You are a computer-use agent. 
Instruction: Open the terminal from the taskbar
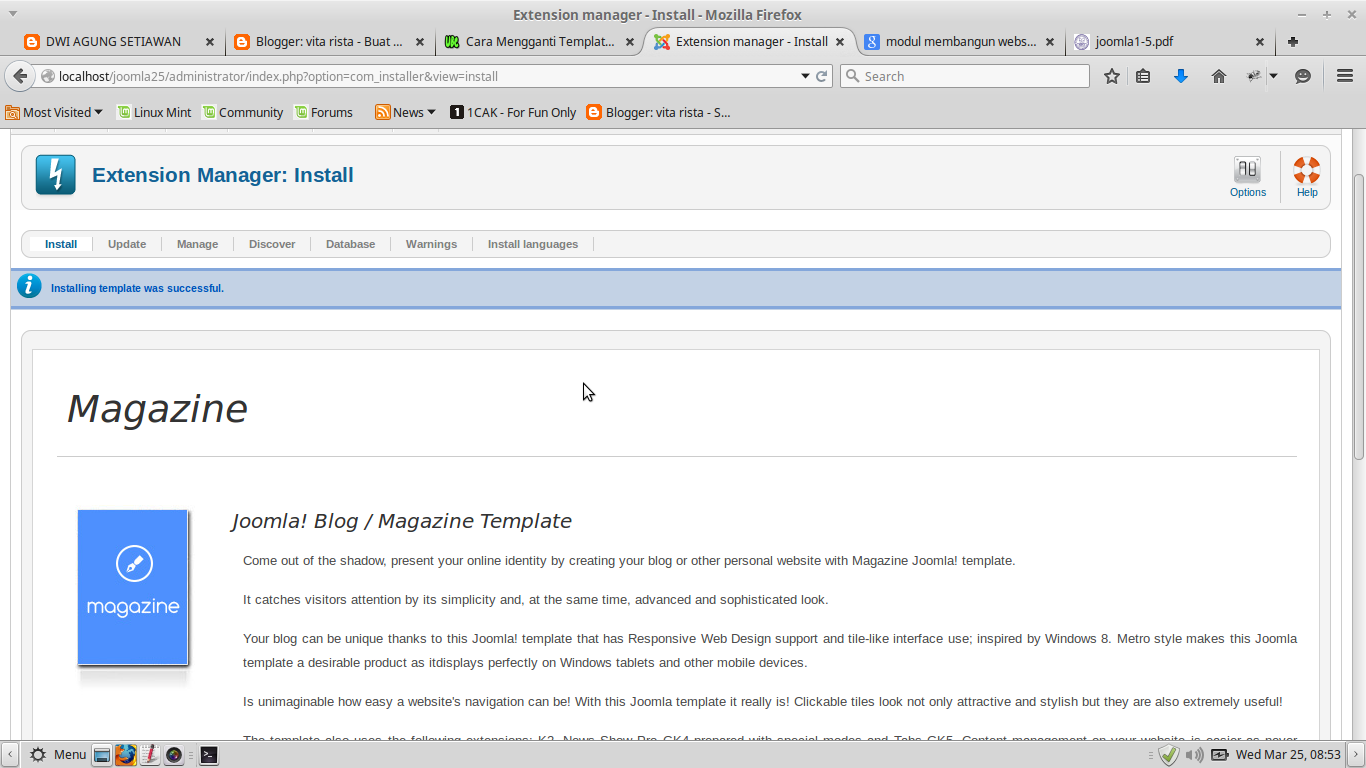(208, 755)
